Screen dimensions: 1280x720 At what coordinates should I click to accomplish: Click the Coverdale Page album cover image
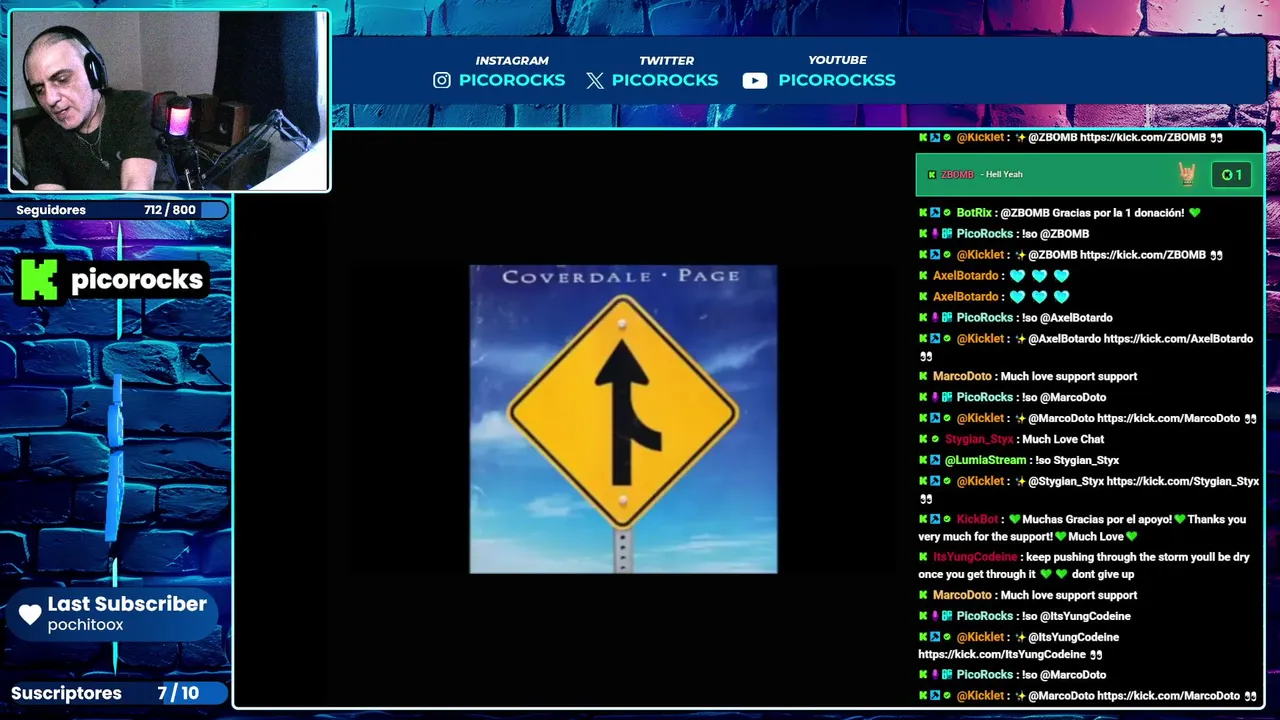(623, 419)
